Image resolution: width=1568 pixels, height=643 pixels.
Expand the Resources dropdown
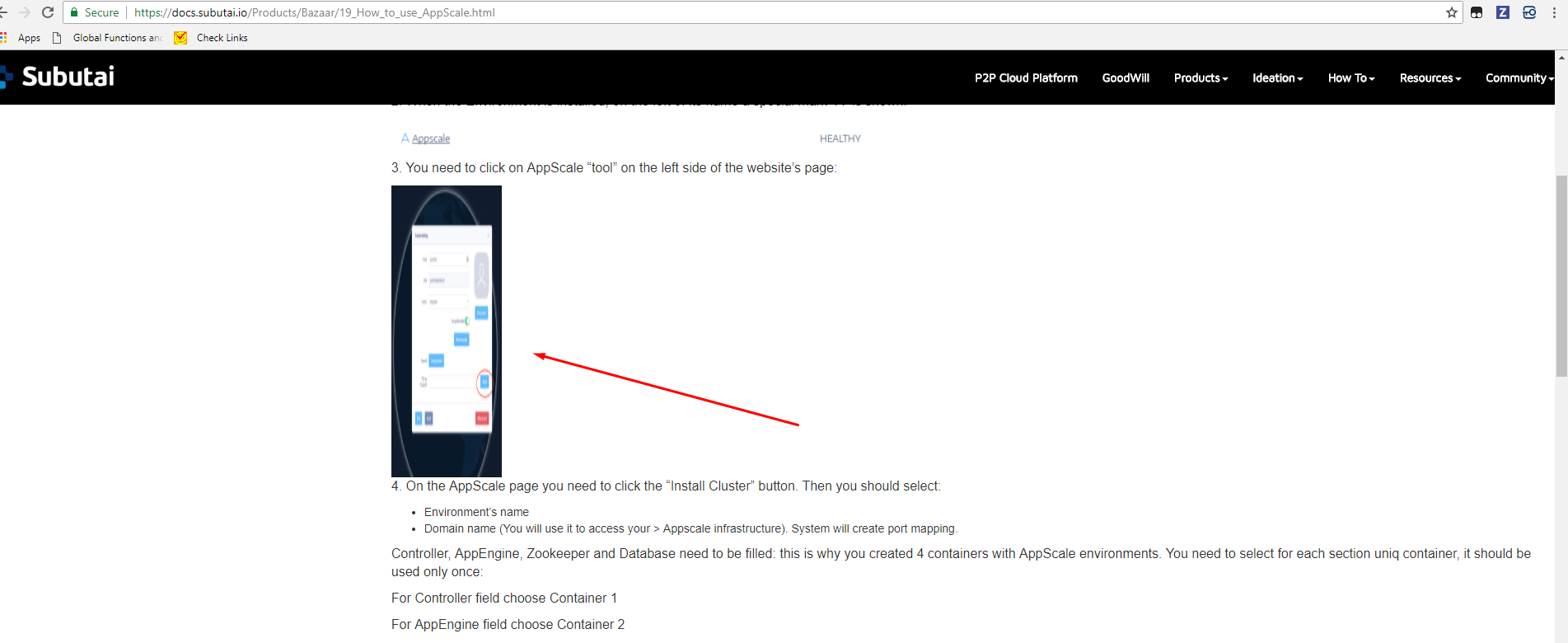point(1430,77)
